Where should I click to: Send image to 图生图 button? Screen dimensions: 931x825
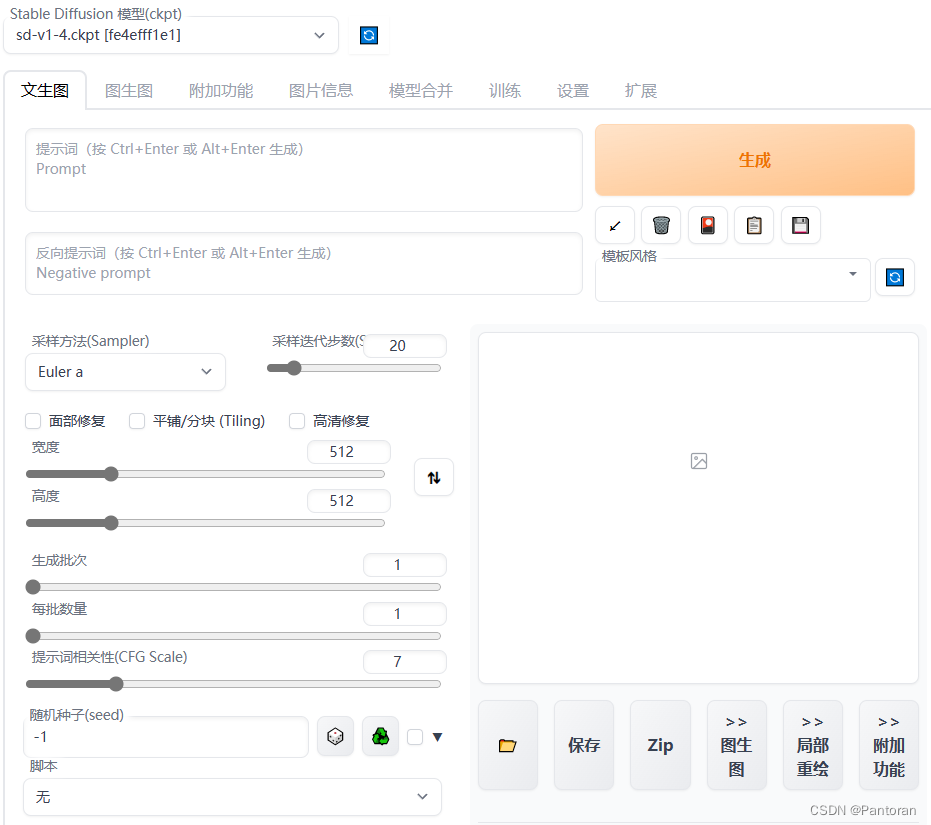736,745
